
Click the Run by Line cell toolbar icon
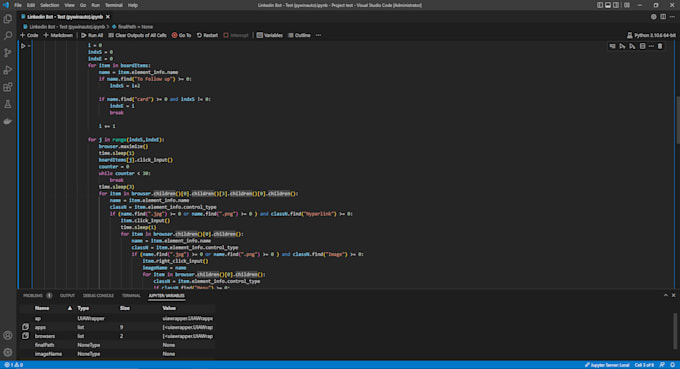click(x=612, y=46)
